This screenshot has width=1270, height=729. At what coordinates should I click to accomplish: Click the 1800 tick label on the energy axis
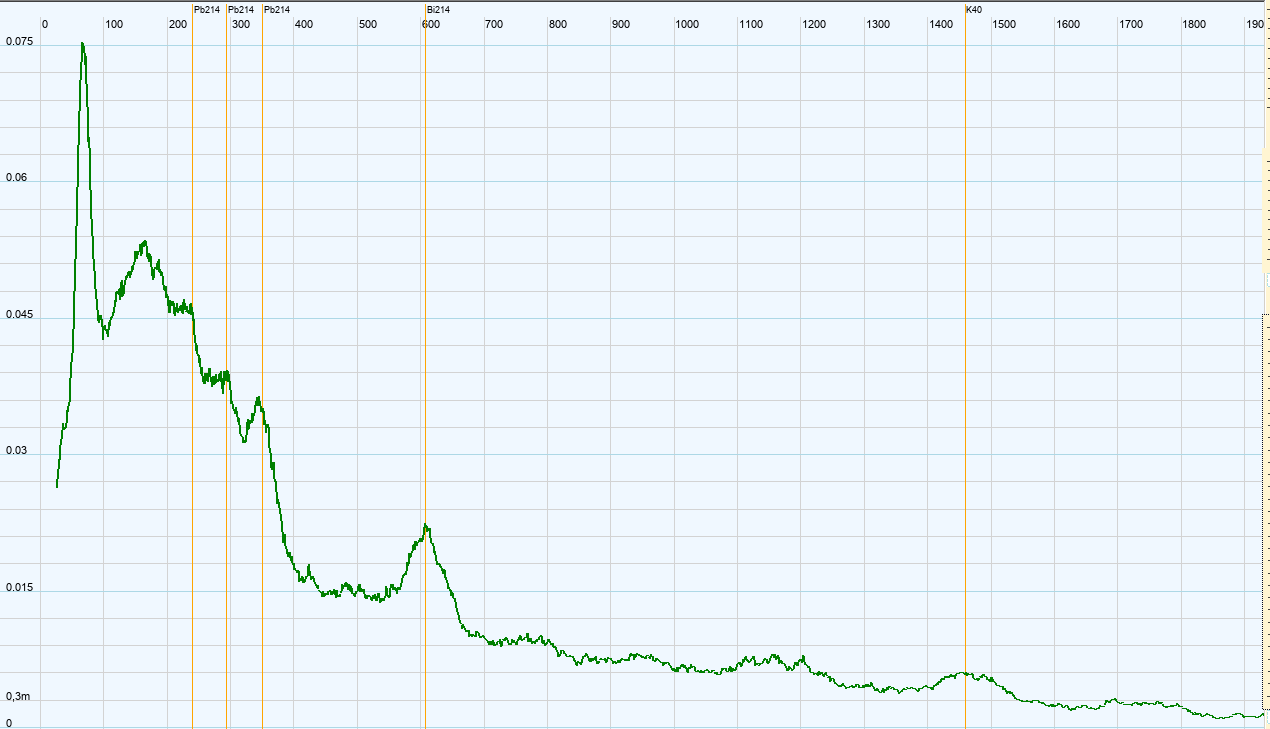tap(1194, 24)
